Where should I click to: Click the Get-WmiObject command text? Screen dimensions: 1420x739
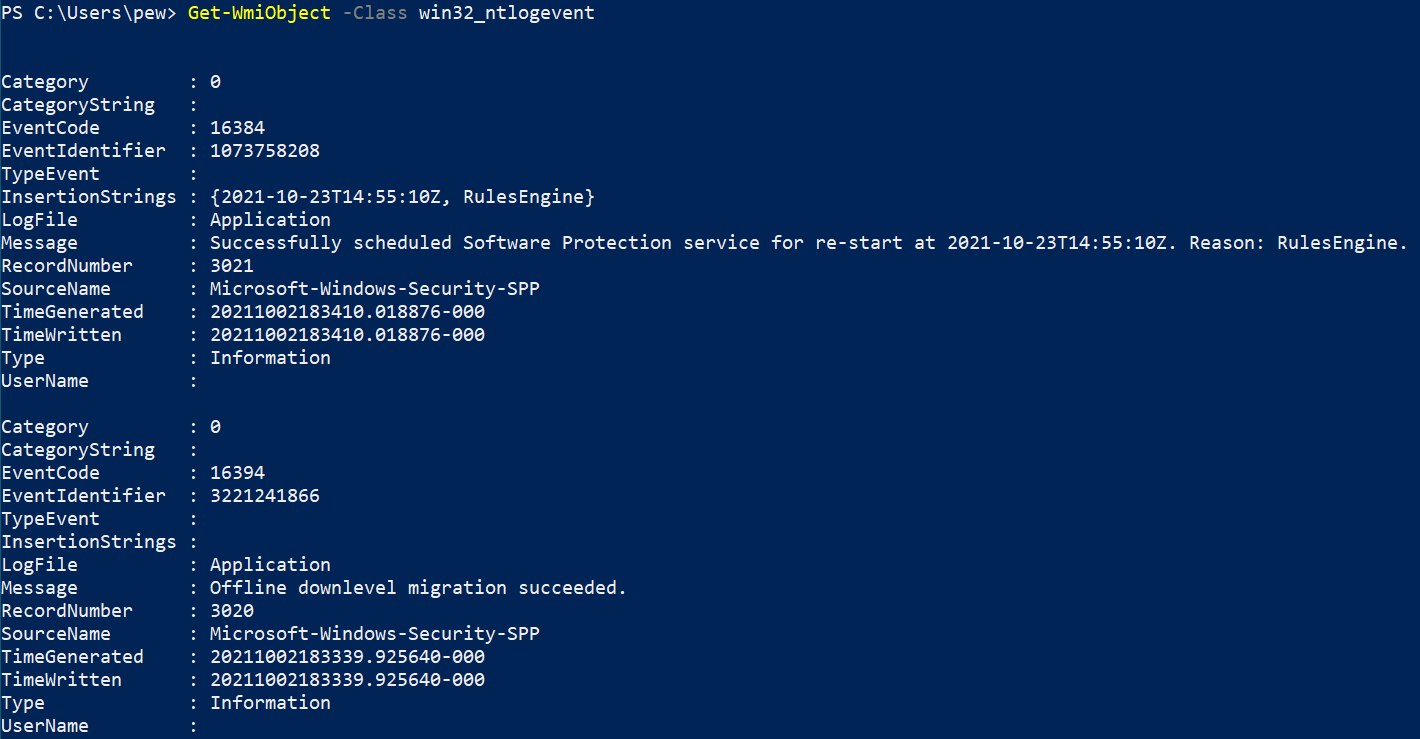point(259,14)
